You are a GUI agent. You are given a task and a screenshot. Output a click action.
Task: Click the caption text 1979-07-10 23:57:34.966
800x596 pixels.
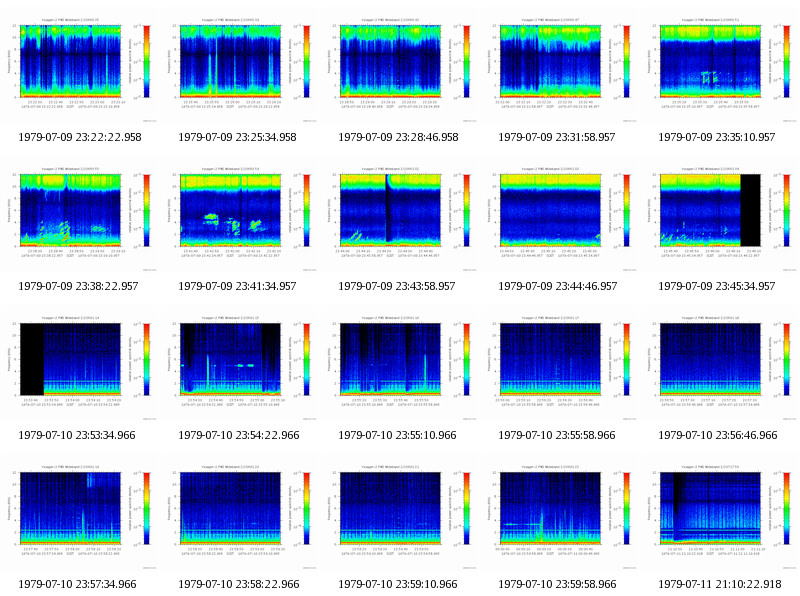pyautogui.click(x=78, y=584)
